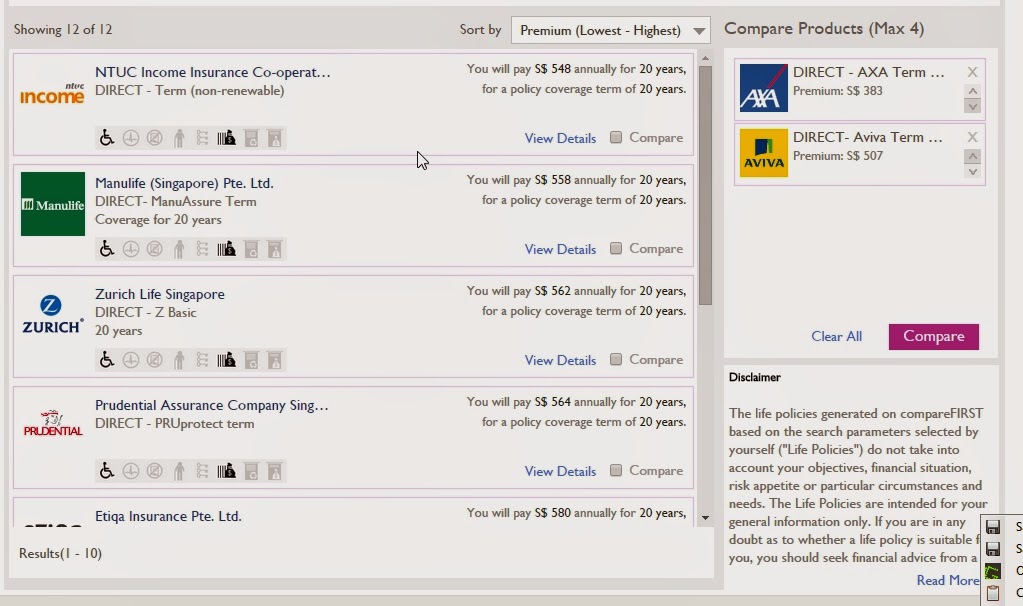Click 'Prudential Assurance Company Sing…' title

(x=211, y=405)
